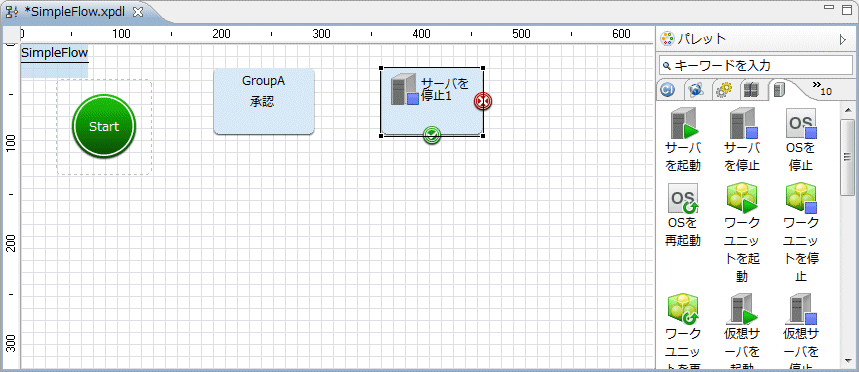Select the OSを再起動 palette item
The image size is (859, 372).
683,215
